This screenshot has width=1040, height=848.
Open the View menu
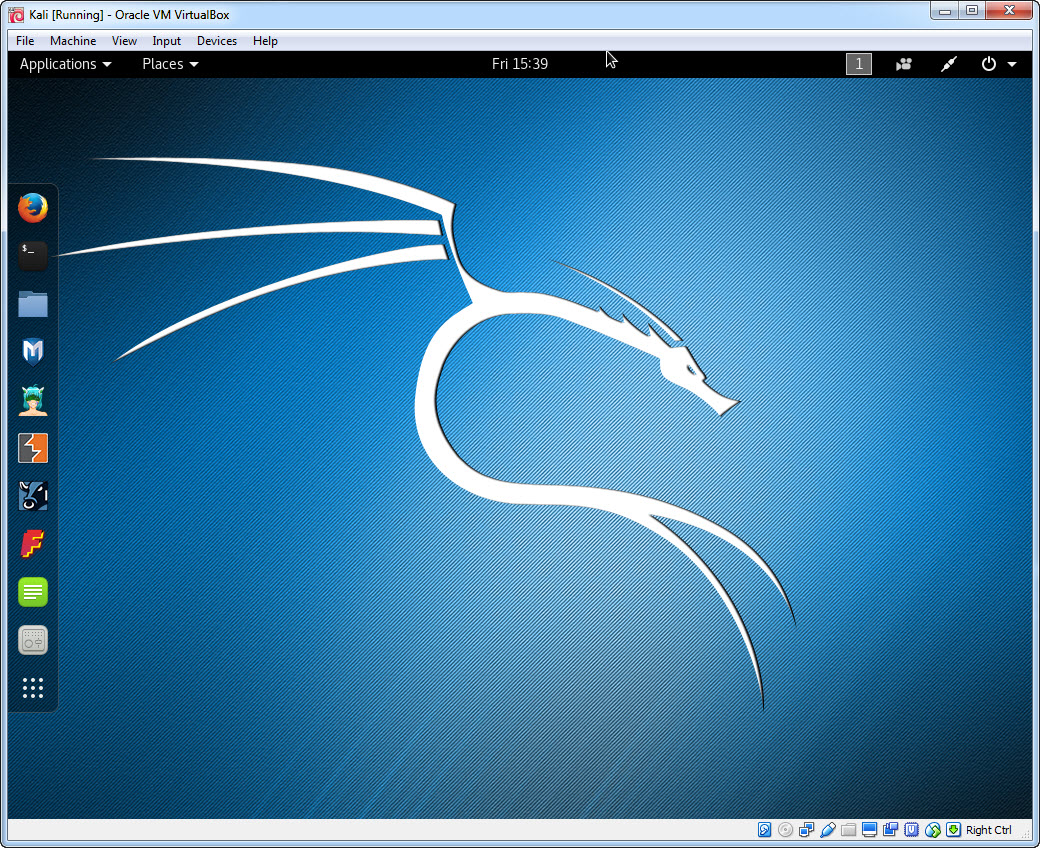pos(124,40)
